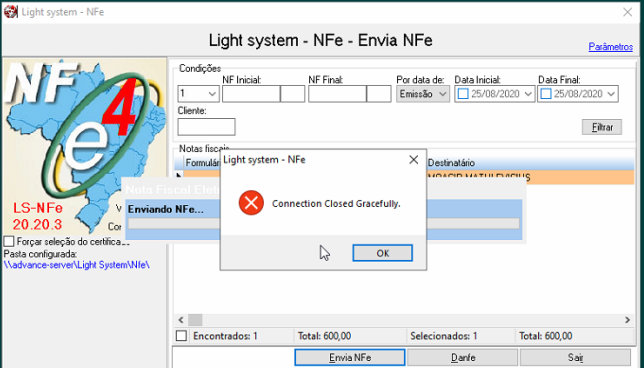
Task: Toggle the select-all checkbox beside Encontrados
Action: coord(181,336)
